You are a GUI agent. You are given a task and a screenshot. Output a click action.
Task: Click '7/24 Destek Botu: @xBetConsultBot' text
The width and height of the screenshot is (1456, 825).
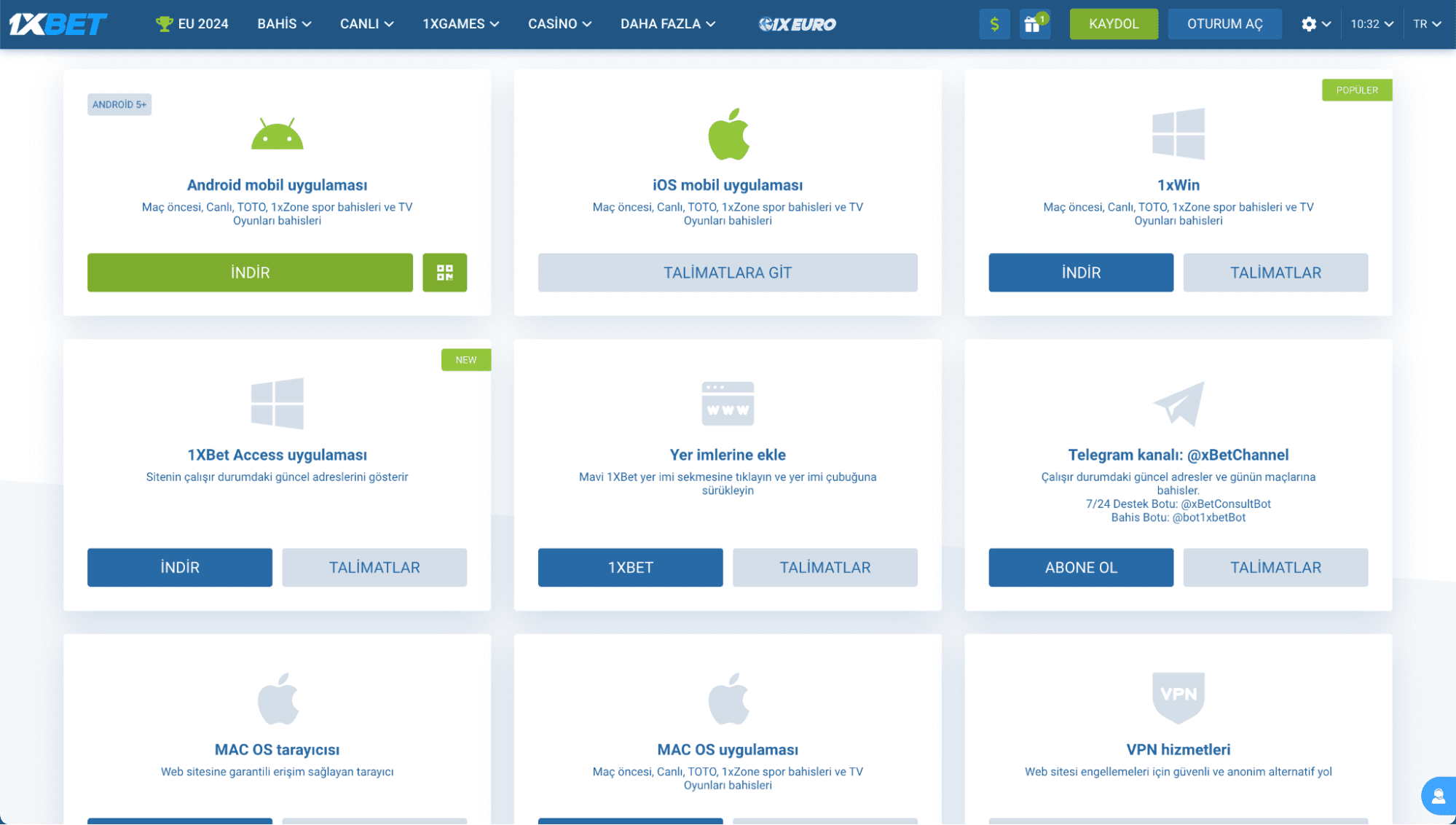coord(1178,504)
